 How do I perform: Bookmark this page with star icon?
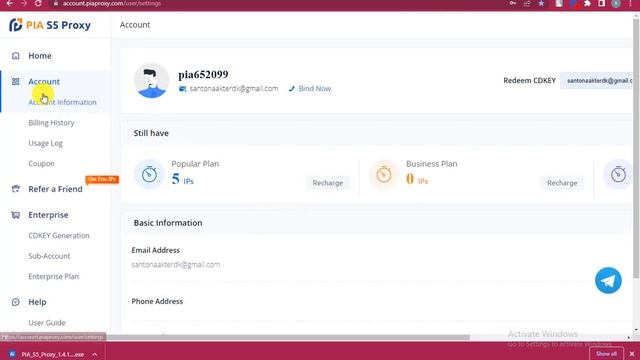541,4
